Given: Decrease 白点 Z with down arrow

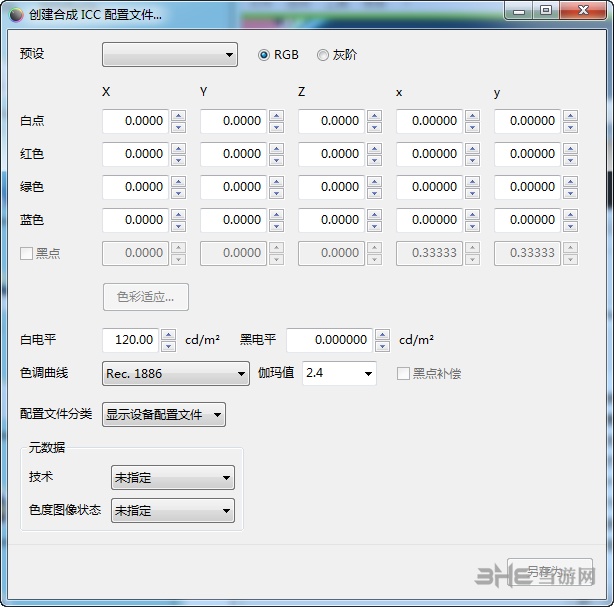Looking at the screenshot, I should pos(374,127).
